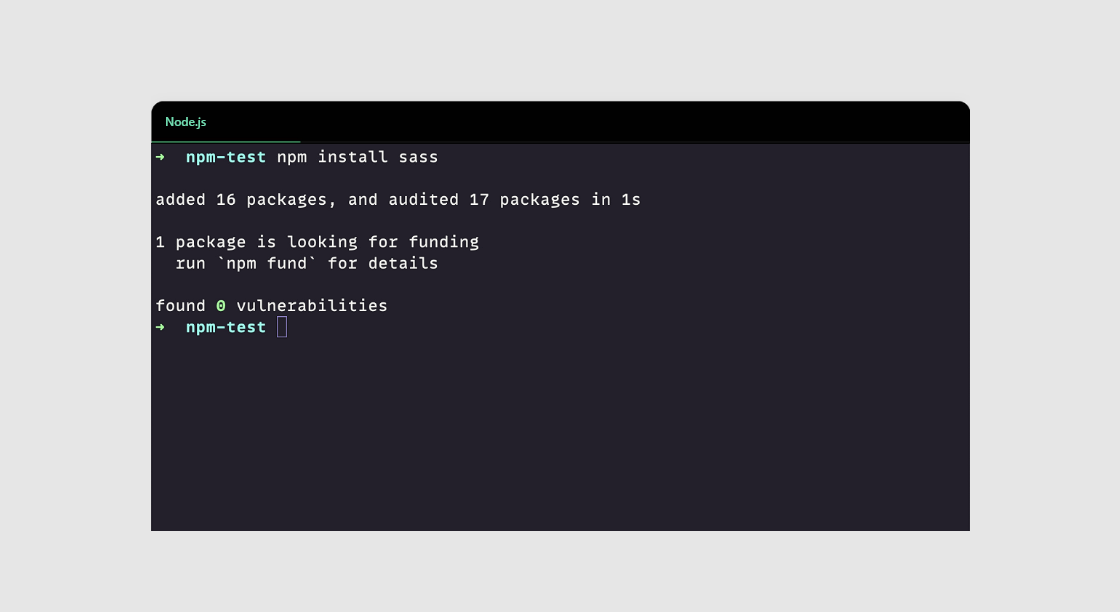Click the prompt arrow on the last line
The width and height of the screenshot is (1120, 612).
[160, 327]
